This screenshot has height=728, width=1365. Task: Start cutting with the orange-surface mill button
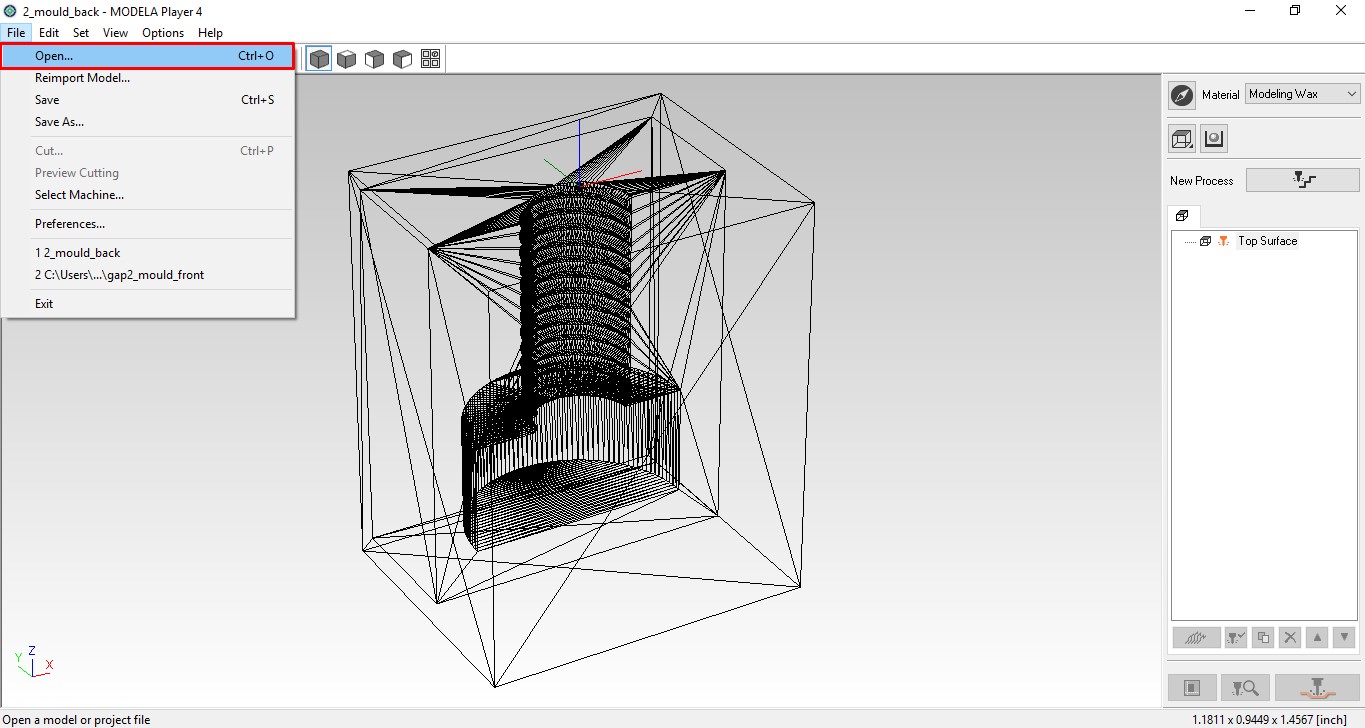point(1317,688)
